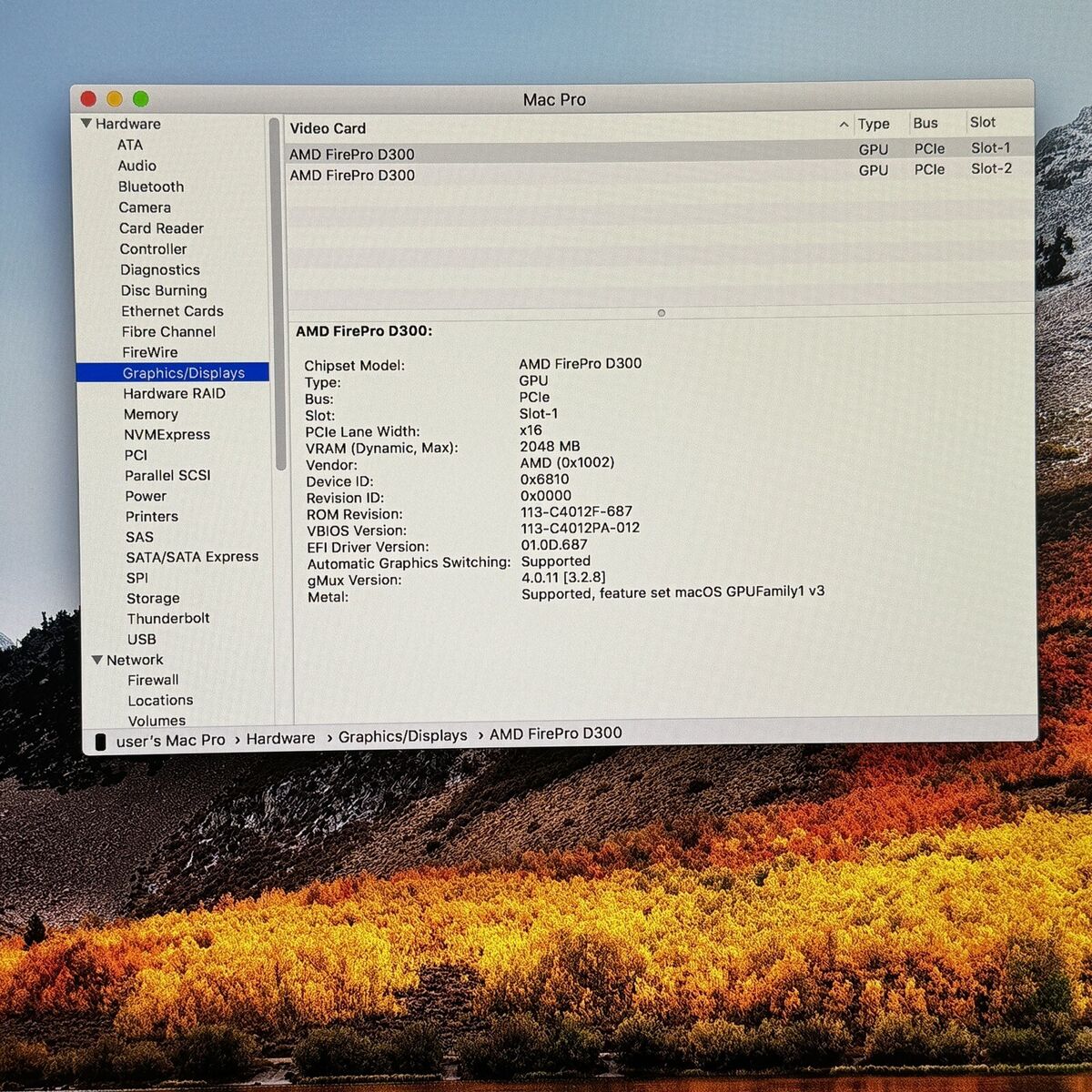This screenshot has height=1092, width=1092.
Task: Open Locations under Network
Action: pos(160,701)
